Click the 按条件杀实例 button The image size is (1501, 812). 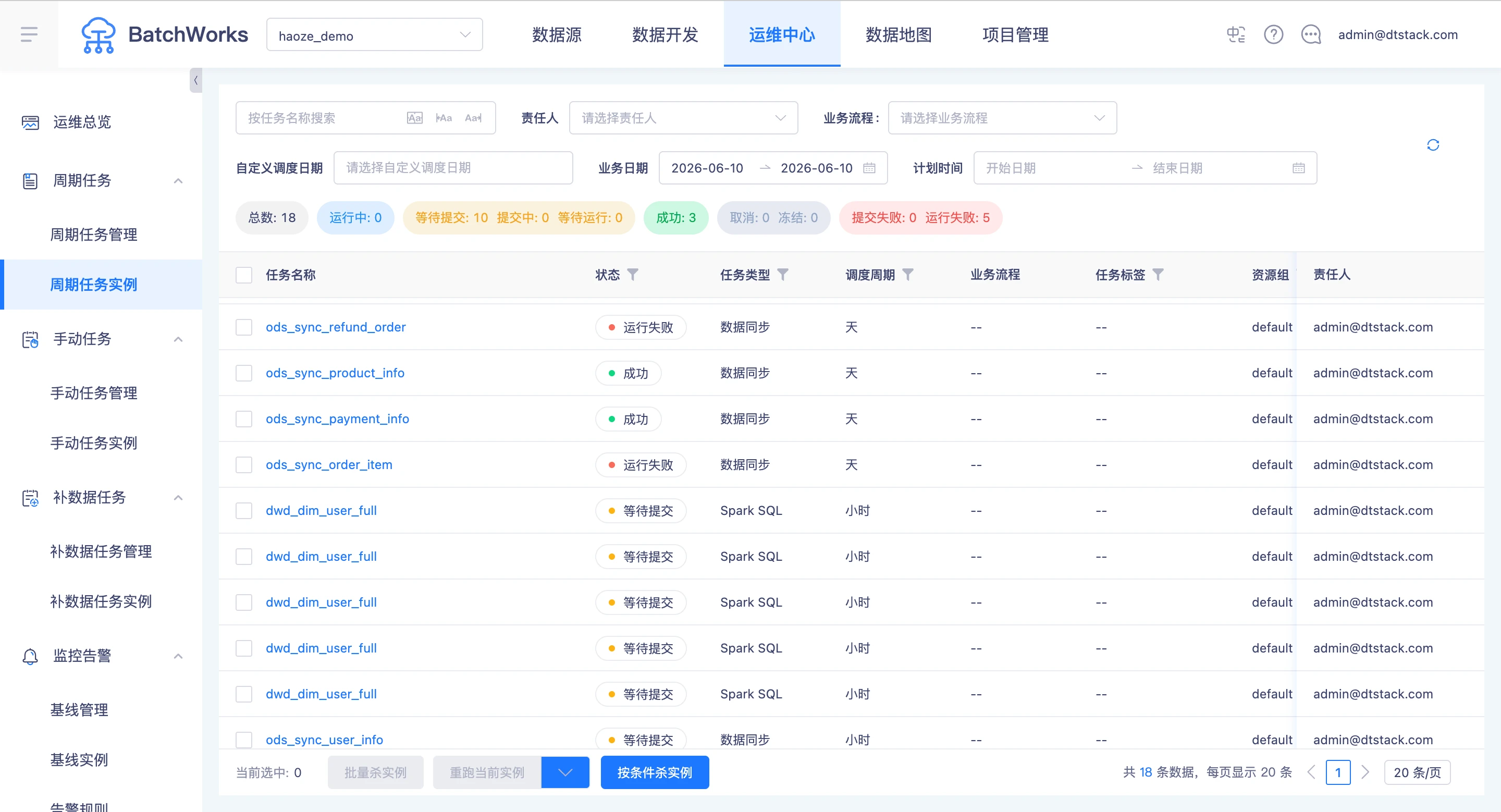click(655, 772)
